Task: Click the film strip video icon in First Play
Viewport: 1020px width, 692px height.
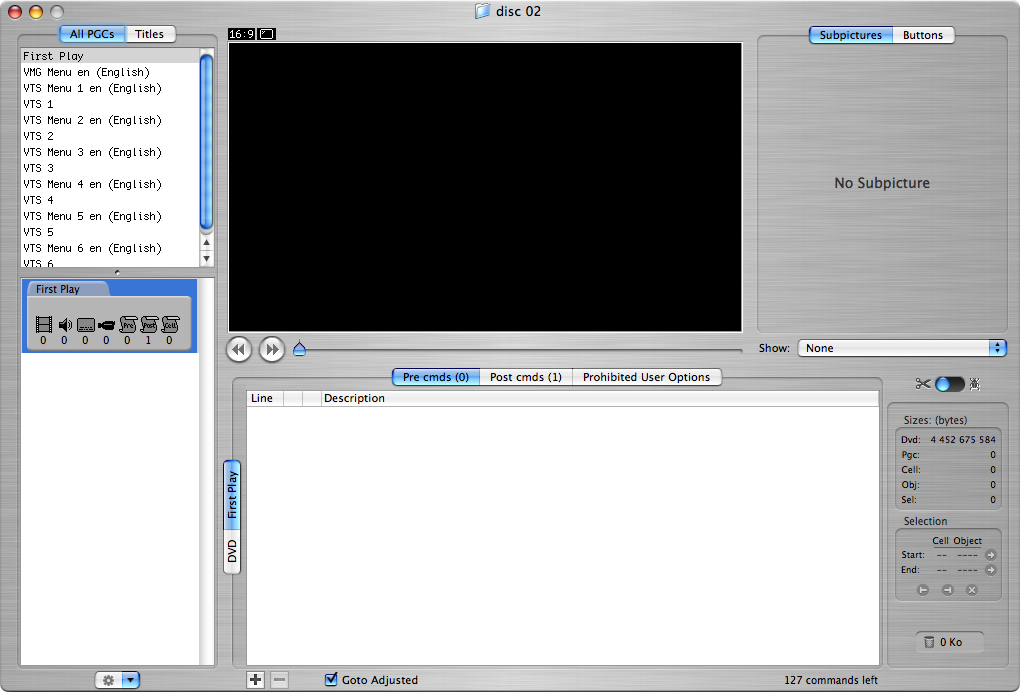Action: pyautogui.click(x=44, y=324)
